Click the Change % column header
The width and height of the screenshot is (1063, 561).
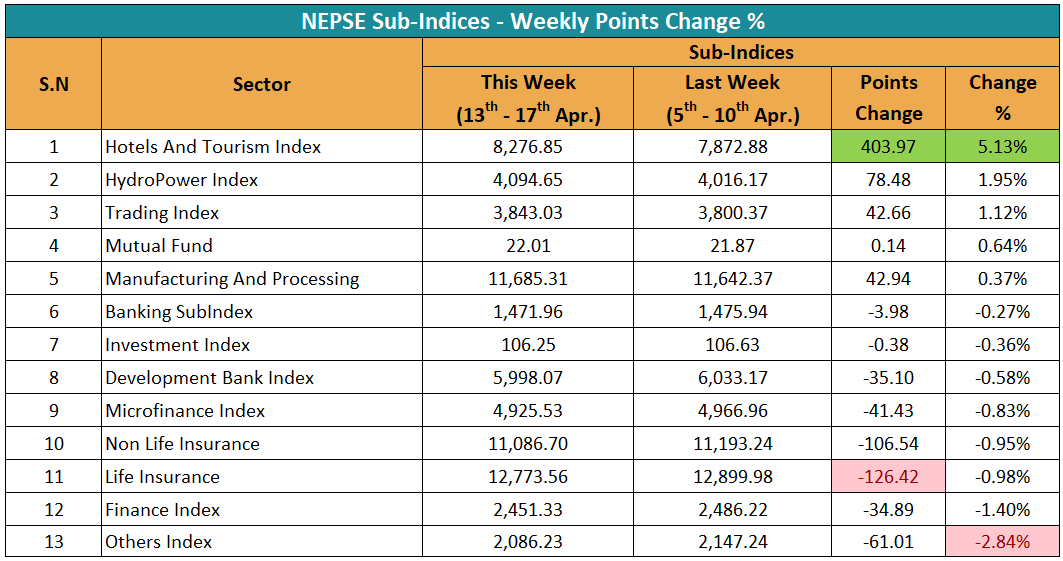[x=1002, y=98]
